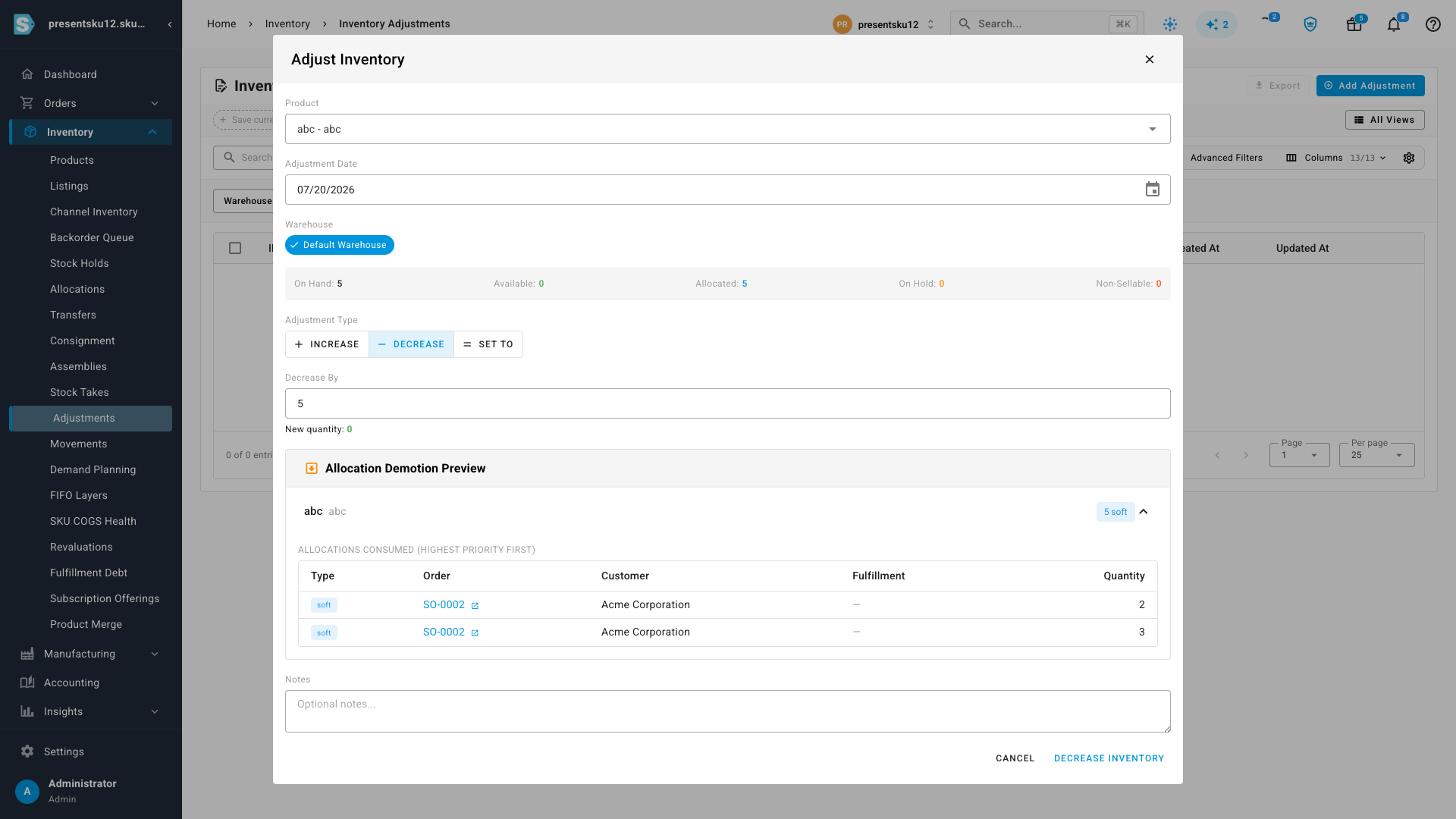1456x819 pixels.
Task: Click the Home breadcrumb
Action: tap(221, 24)
